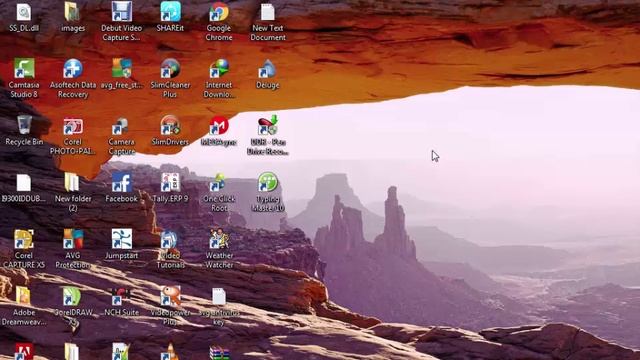640x360 pixels.
Task: Select the New Text Document file
Action: pos(268,12)
